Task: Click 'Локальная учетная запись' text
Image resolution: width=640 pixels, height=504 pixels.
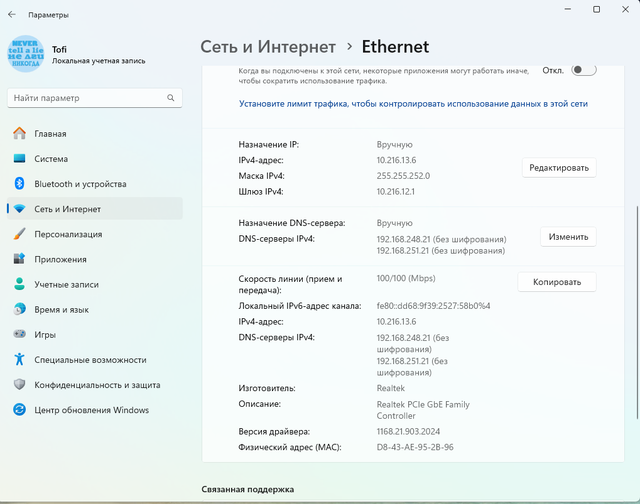Action: pyautogui.click(x=98, y=61)
